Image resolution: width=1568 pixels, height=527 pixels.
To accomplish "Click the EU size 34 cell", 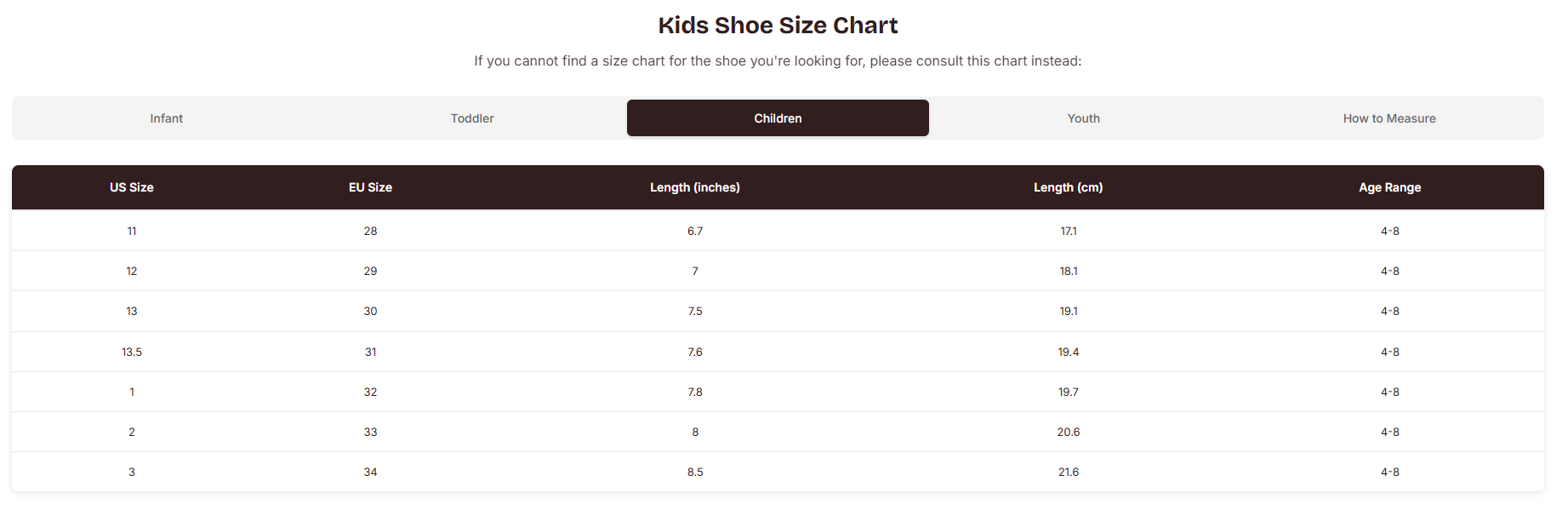I will (370, 472).
